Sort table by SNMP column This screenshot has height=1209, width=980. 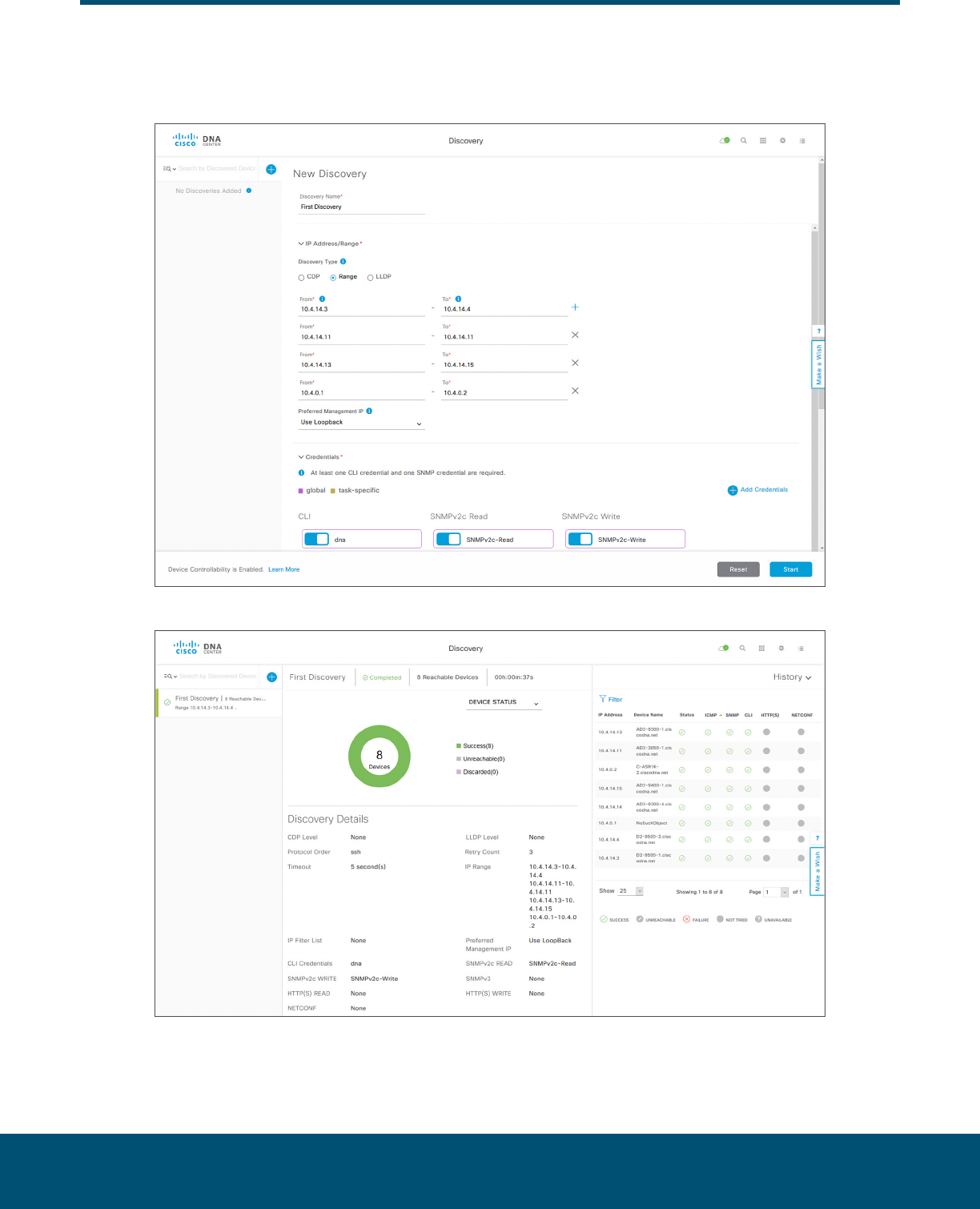[x=733, y=715]
